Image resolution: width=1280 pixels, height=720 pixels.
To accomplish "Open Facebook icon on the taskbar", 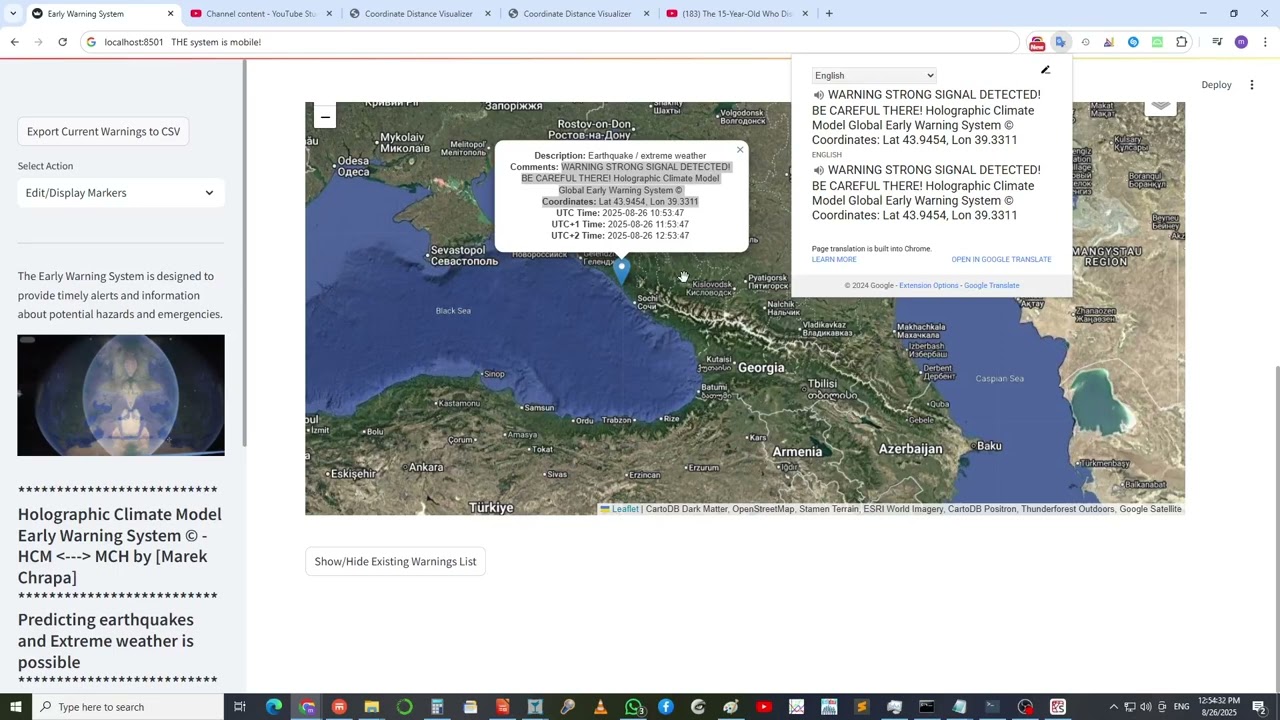I will (x=666, y=707).
